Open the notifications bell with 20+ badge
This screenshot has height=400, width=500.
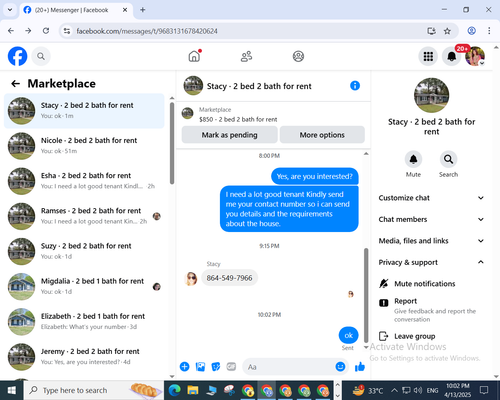pyautogui.click(x=452, y=56)
